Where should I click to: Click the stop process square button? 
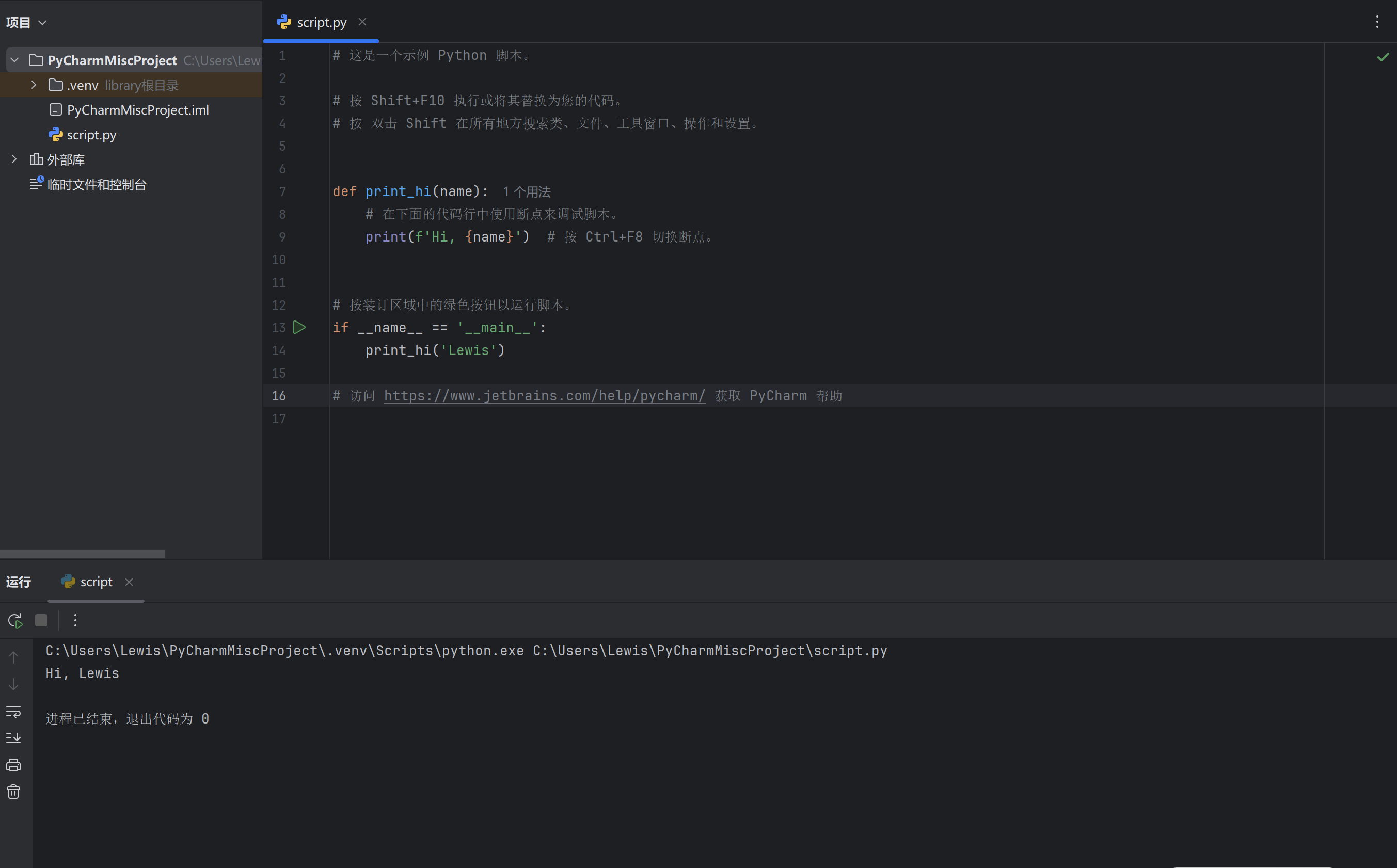click(41, 621)
